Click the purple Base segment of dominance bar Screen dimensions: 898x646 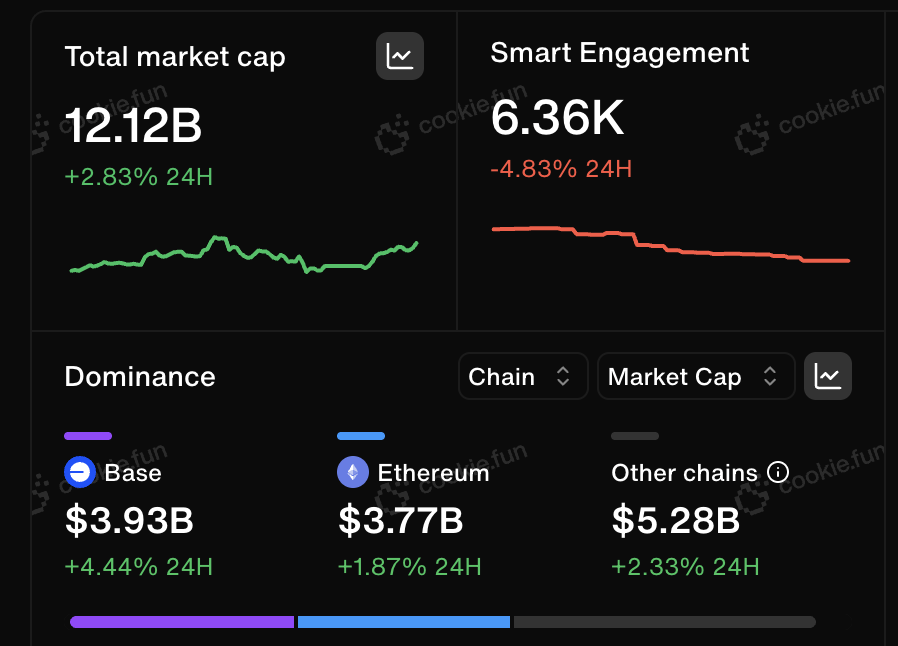point(182,622)
